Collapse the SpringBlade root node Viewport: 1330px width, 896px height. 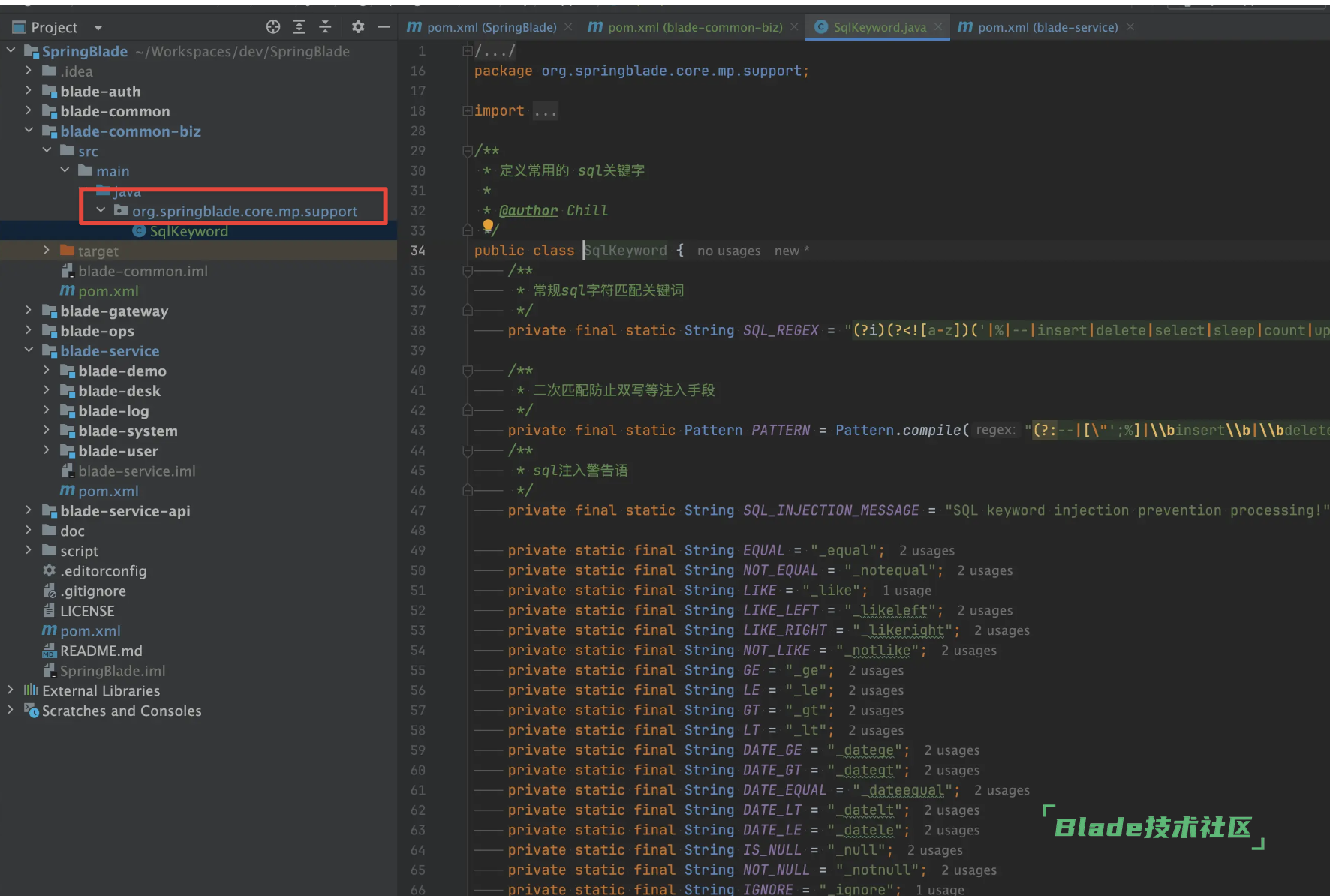pyautogui.click(x=11, y=50)
